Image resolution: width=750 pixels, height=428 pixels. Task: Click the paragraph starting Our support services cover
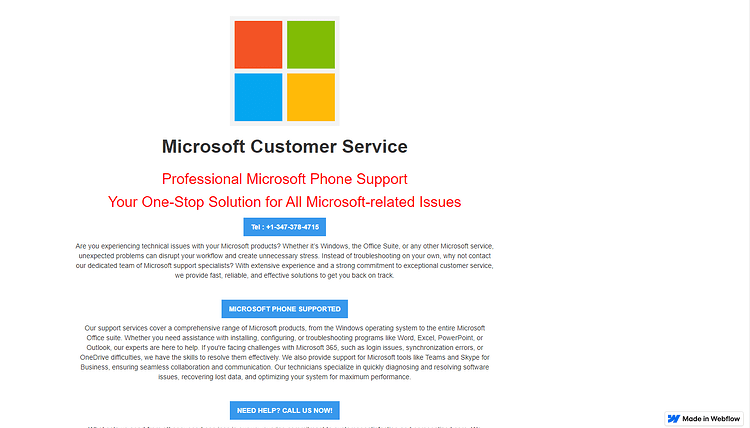click(x=285, y=352)
